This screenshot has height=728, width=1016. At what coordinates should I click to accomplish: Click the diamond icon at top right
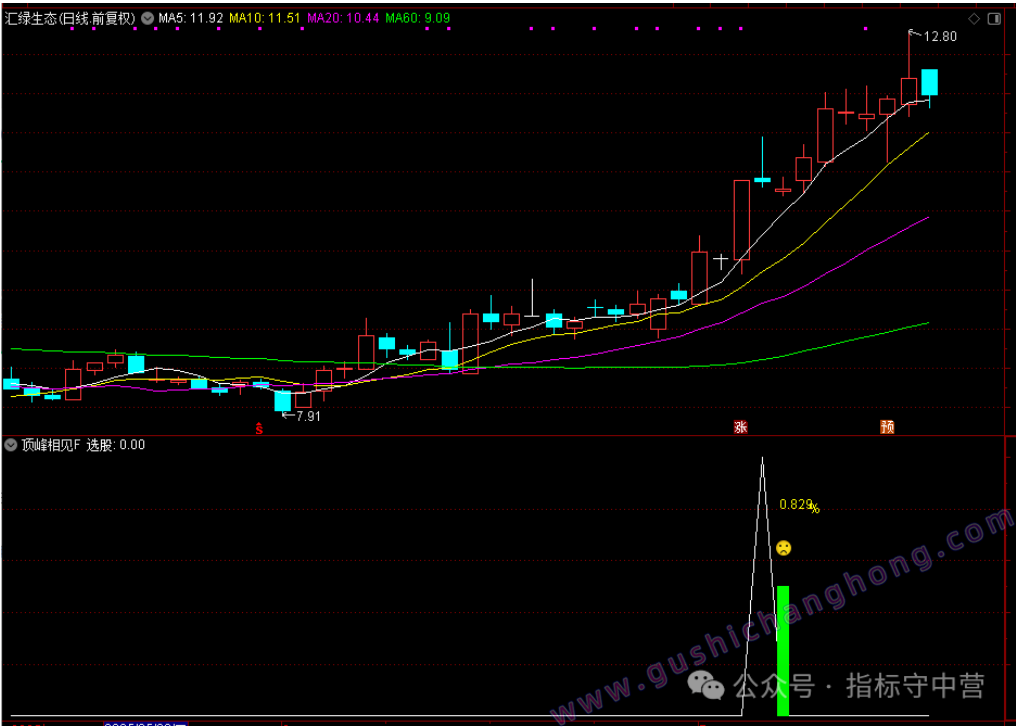tap(974, 19)
